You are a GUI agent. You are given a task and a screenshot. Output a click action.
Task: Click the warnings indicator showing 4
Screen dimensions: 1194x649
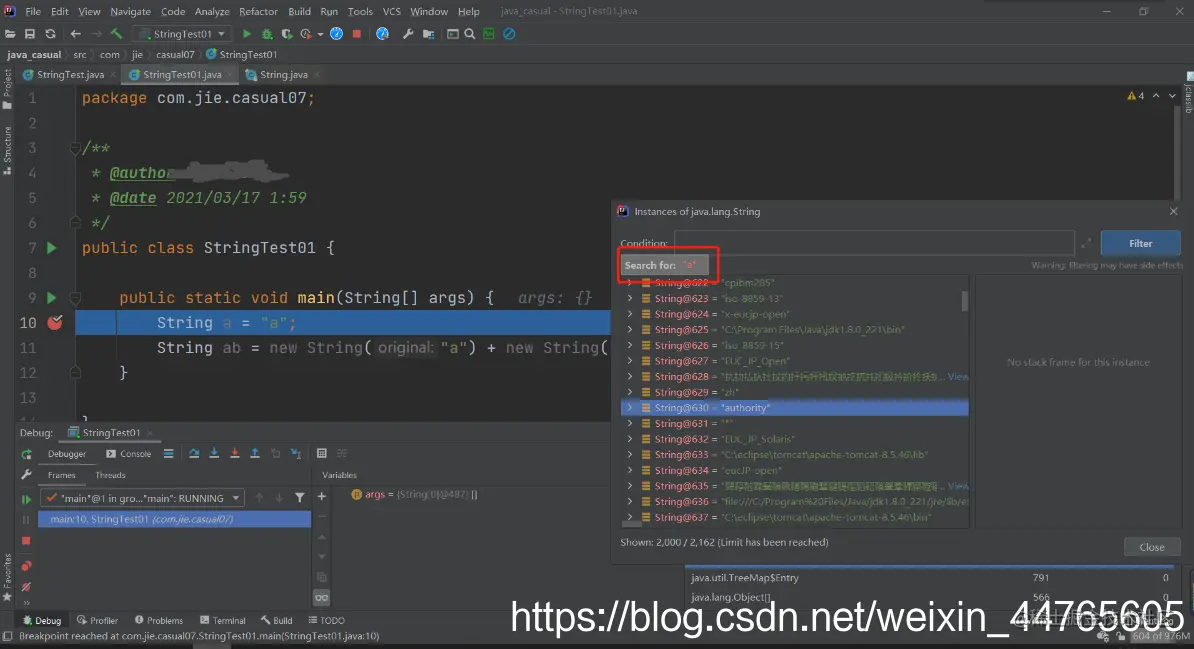click(x=1135, y=96)
